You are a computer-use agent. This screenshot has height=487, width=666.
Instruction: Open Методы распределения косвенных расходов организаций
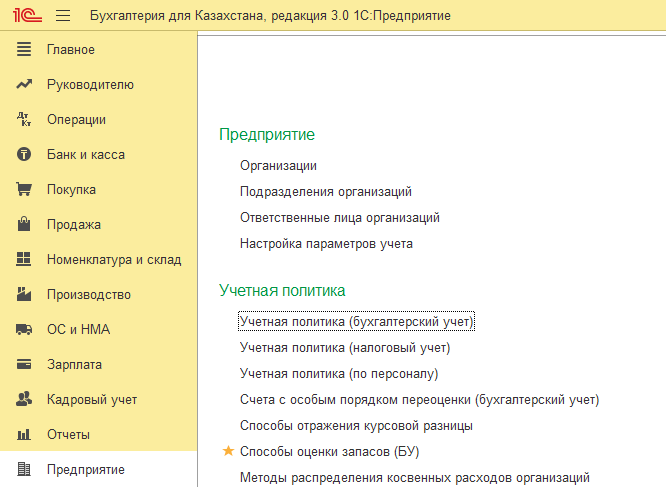[415, 478]
